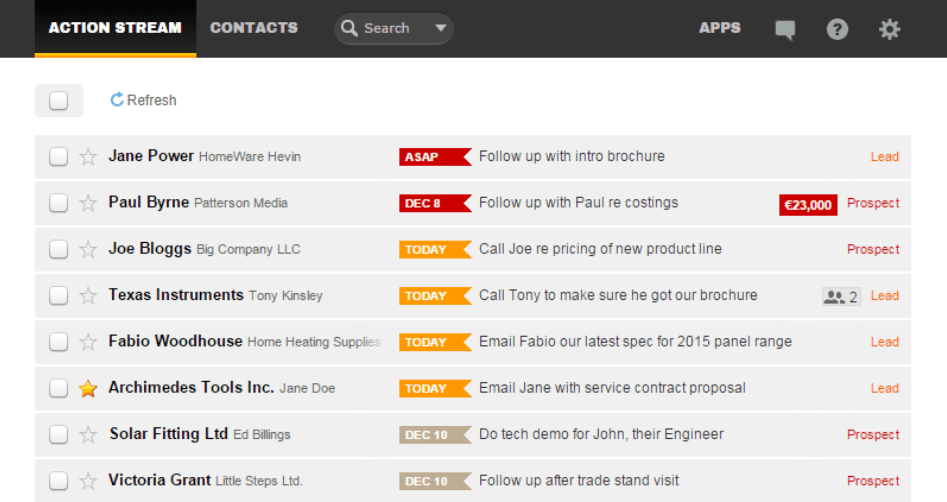Check the Fabio Woodhouse row checkbox

click(x=59, y=342)
